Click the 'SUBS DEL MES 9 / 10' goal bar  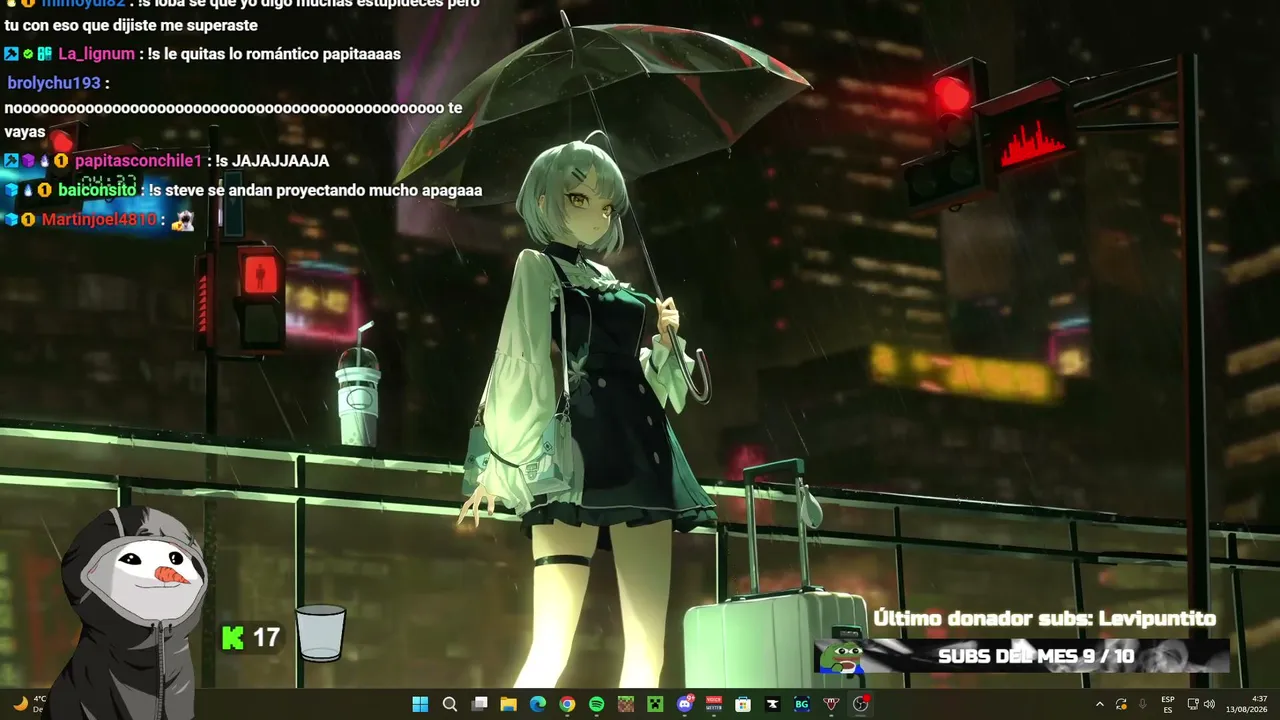click(1023, 656)
